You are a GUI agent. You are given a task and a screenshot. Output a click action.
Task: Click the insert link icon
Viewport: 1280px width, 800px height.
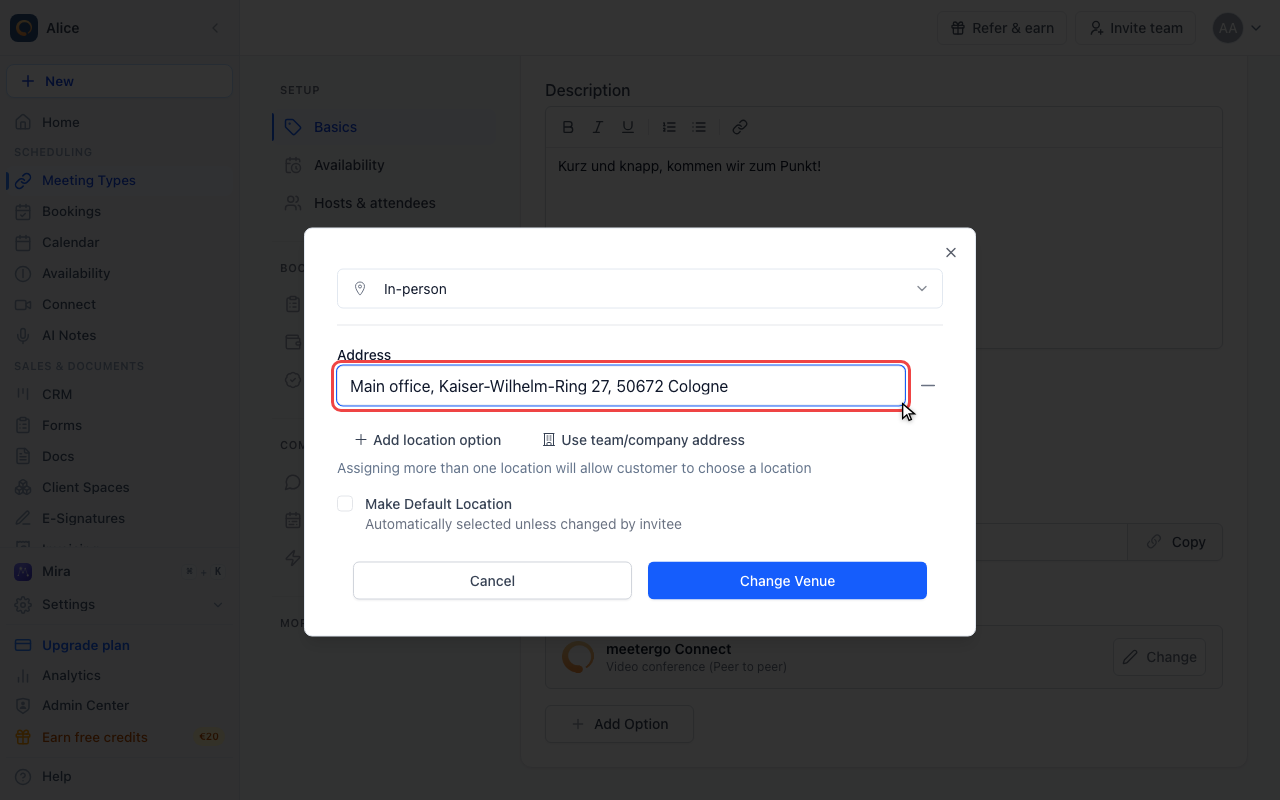point(740,127)
